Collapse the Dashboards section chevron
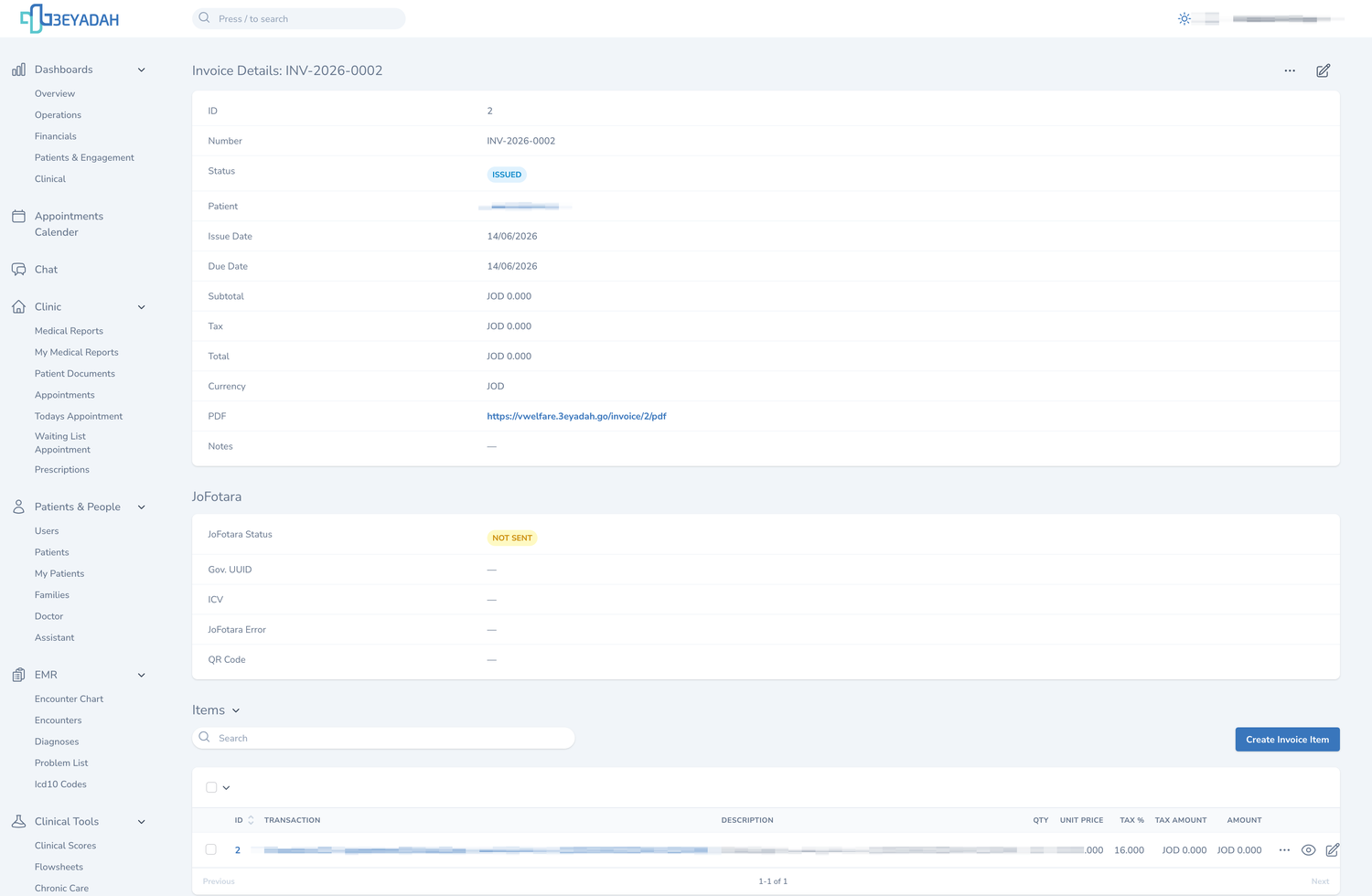The height and width of the screenshot is (896, 1372). pos(142,69)
